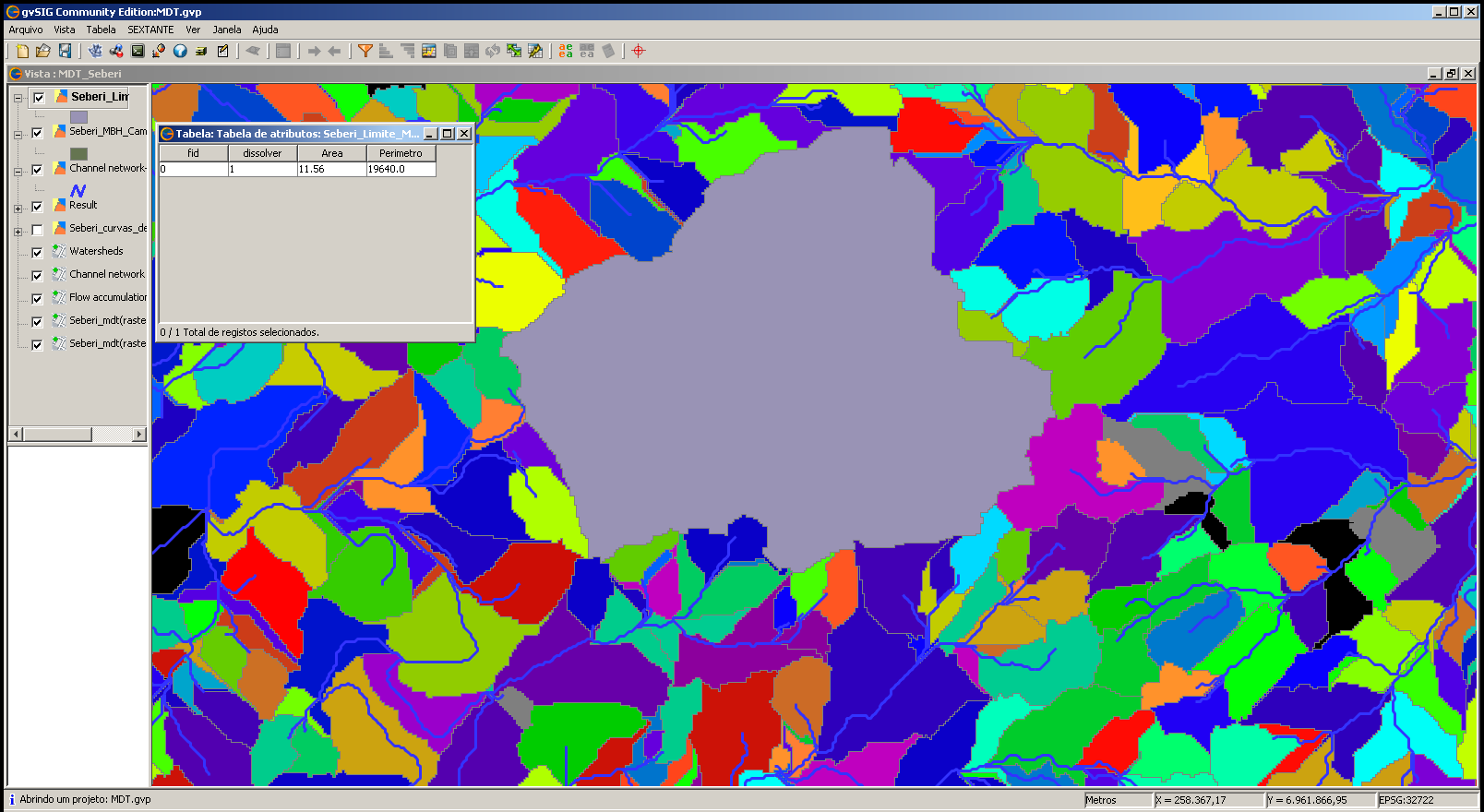Click the SEXTANTE command line console icon

tap(138, 51)
